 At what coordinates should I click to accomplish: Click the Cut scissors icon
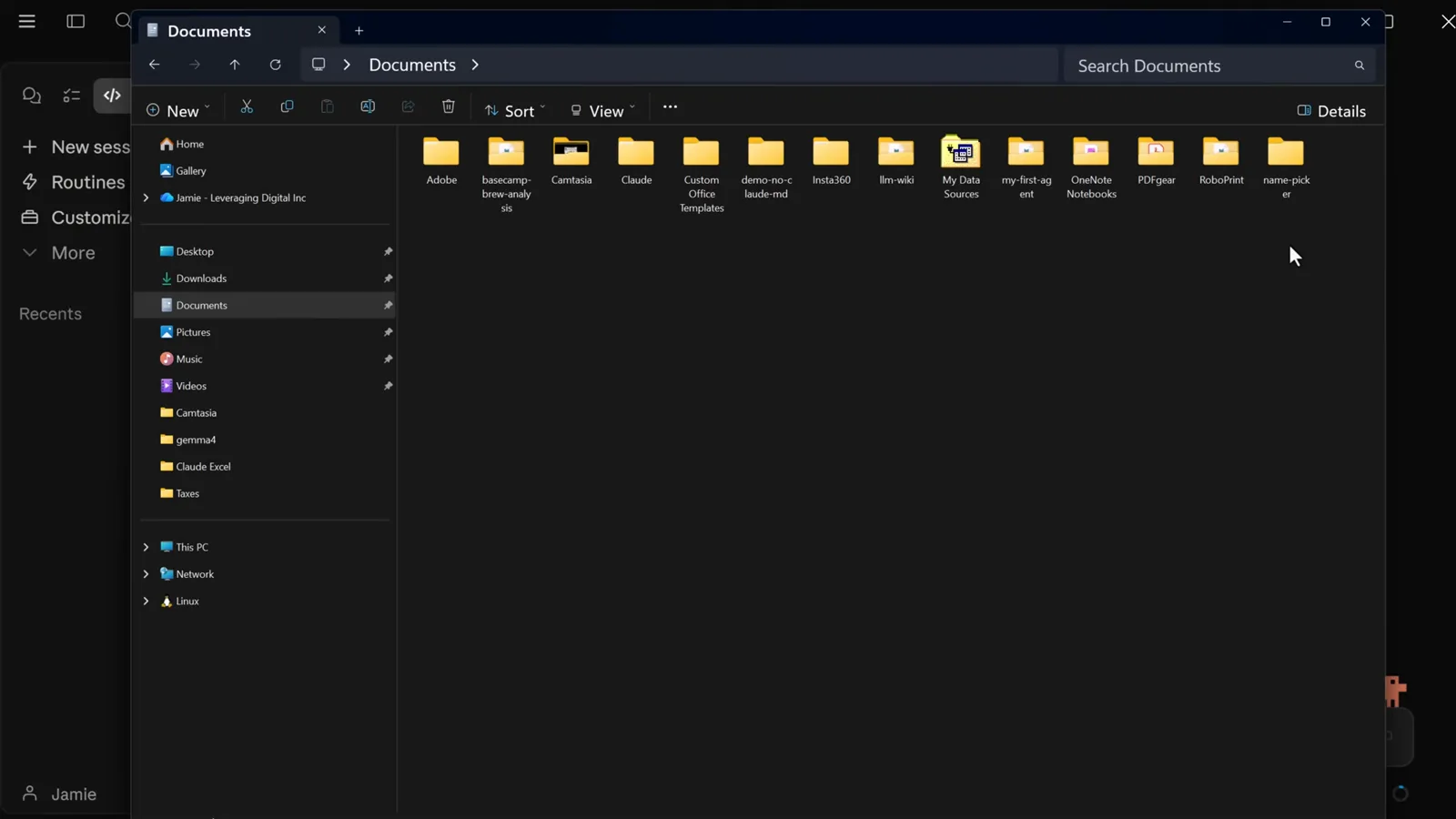247,106
